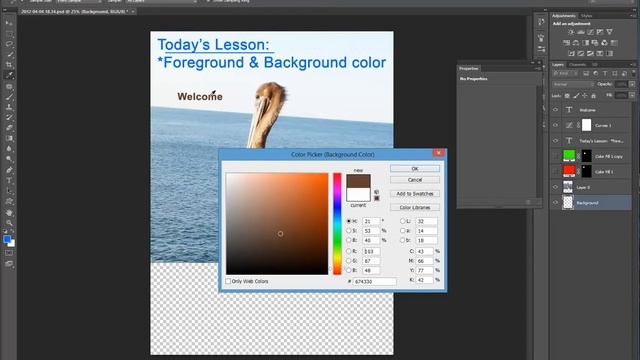This screenshot has width=640, height=360.
Task: Select the G green radio button
Action: [x=349, y=261]
